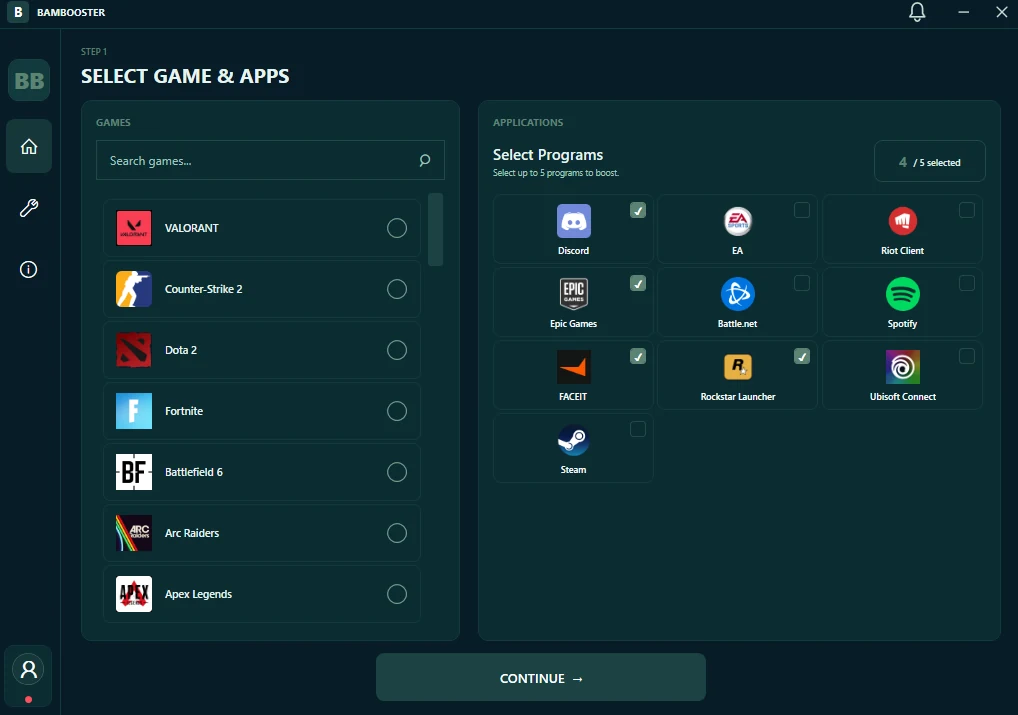Click the 4 / 5 selected counter

pyautogui.click(x=930, y=162)
